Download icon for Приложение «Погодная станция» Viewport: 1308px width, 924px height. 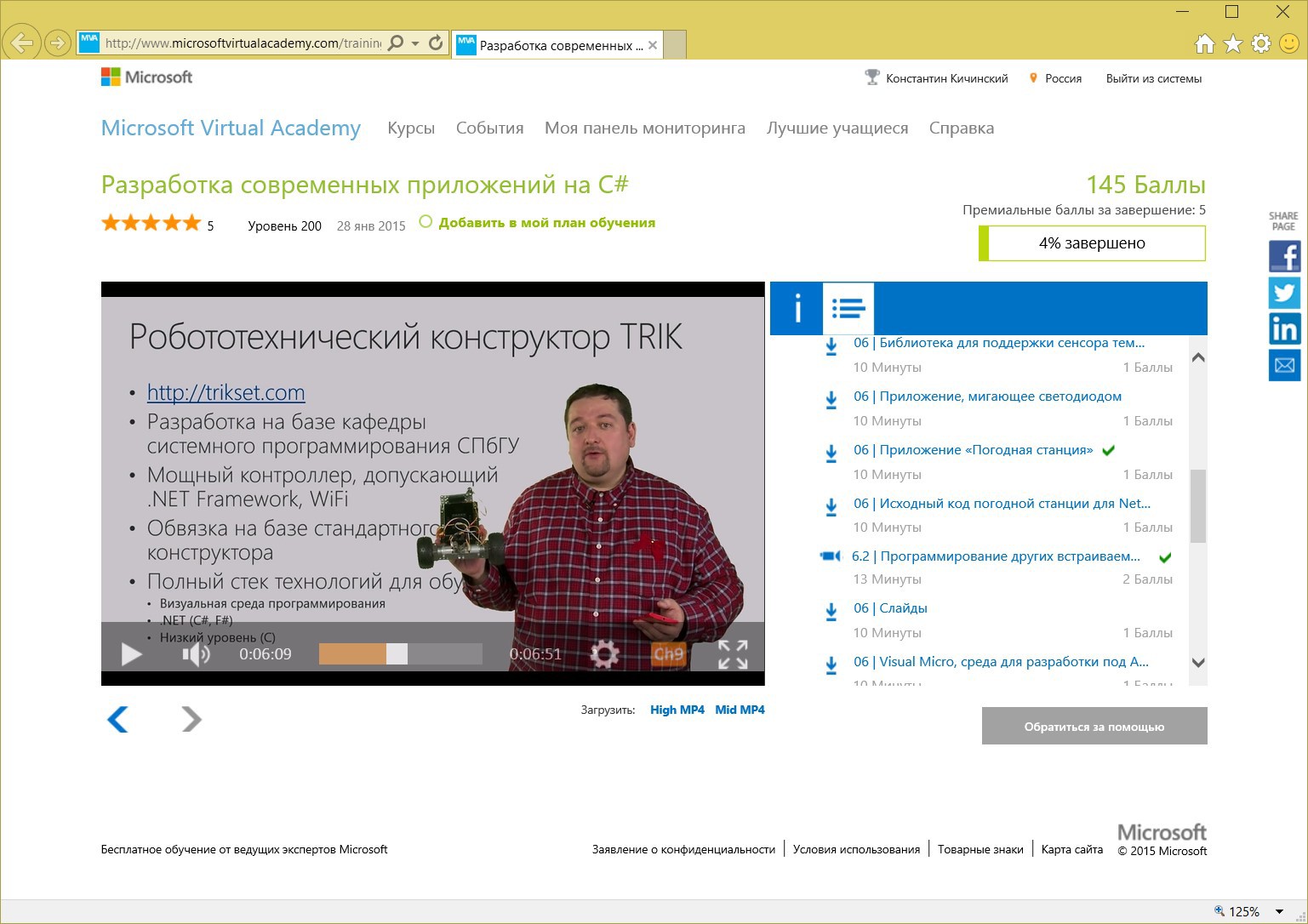831,453
